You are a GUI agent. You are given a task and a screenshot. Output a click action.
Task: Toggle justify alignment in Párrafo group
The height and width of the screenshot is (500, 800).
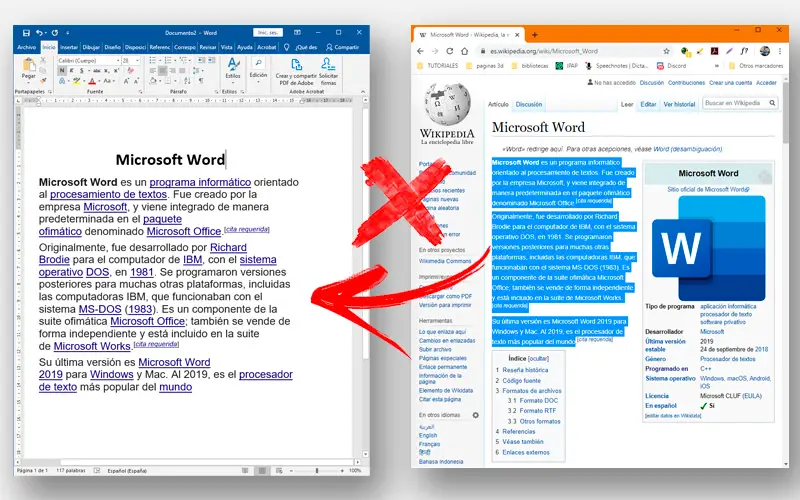click(182, 70)
